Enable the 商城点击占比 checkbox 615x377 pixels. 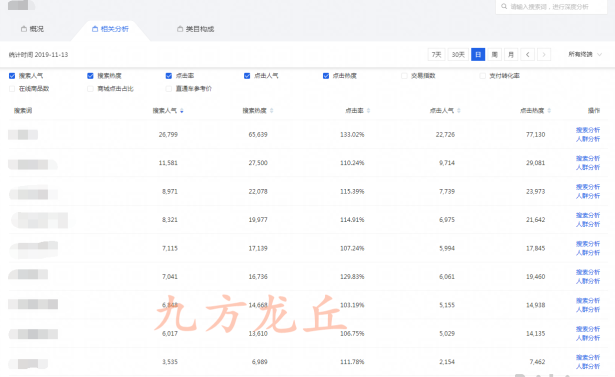(90, 89)
